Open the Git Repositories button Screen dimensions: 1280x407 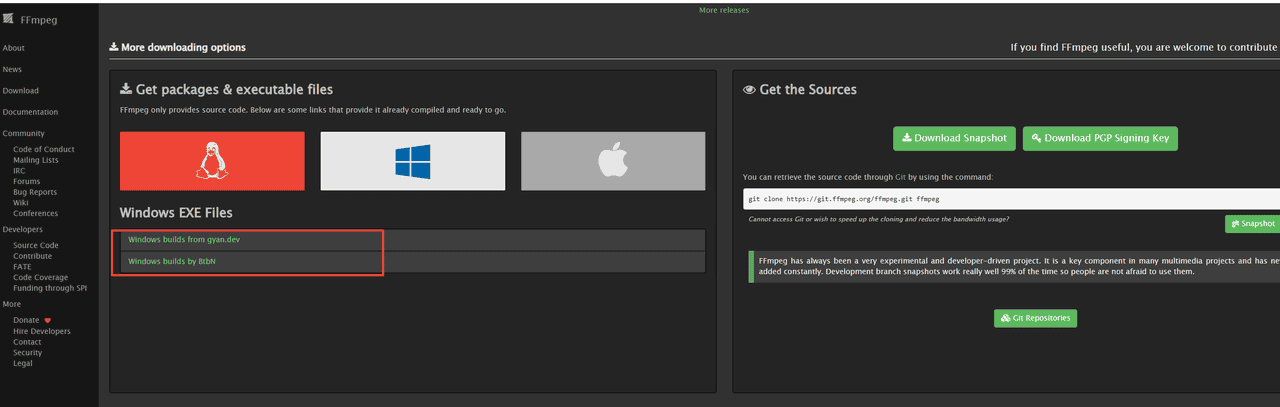pos(1035,318)
